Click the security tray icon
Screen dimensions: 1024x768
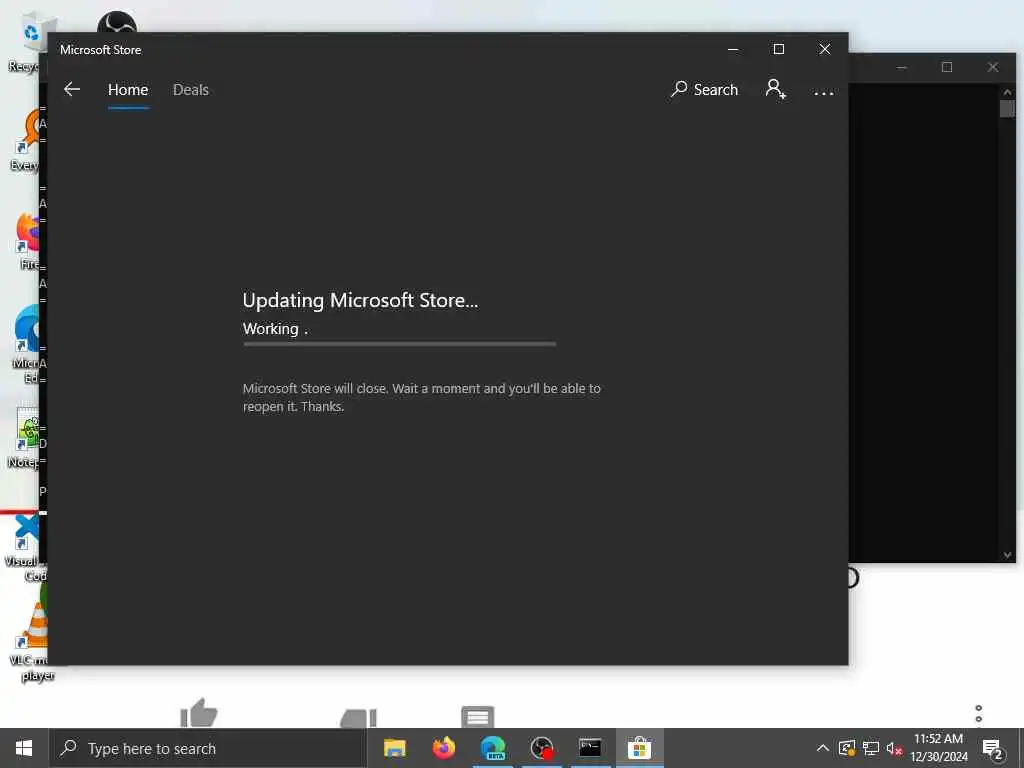[x=847, y=748]
